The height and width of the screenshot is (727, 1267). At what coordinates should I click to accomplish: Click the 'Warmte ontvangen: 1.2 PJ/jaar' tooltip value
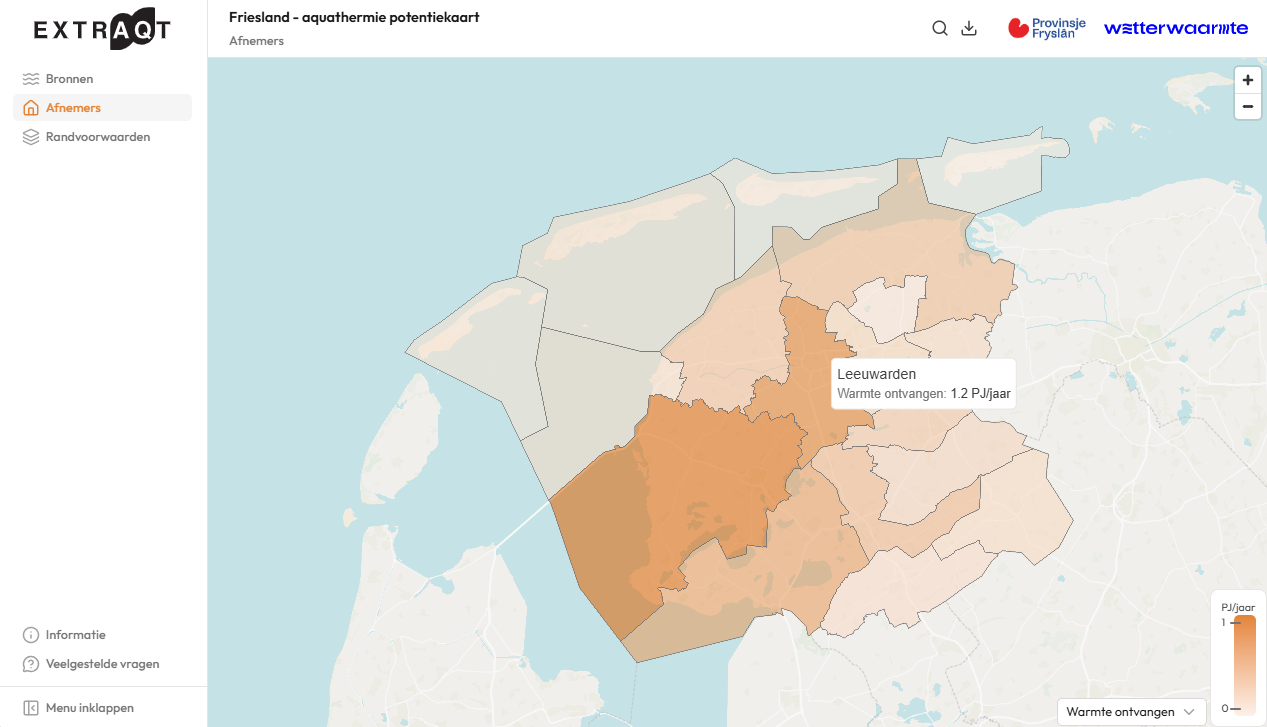click(x=924, y=394)
